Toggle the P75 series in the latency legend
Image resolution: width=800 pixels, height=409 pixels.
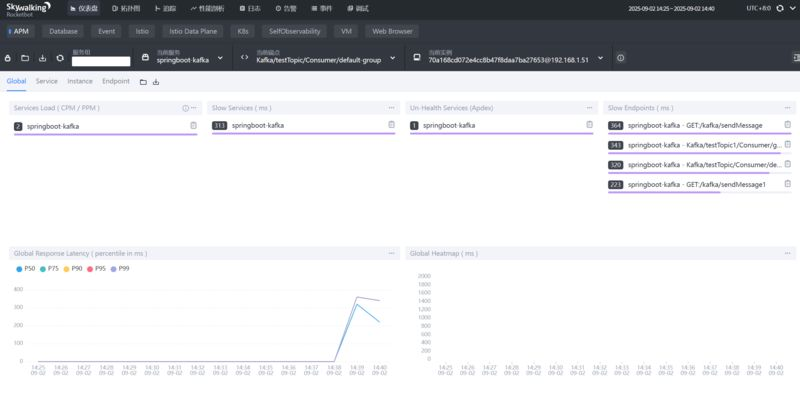[x=49, y=269]
